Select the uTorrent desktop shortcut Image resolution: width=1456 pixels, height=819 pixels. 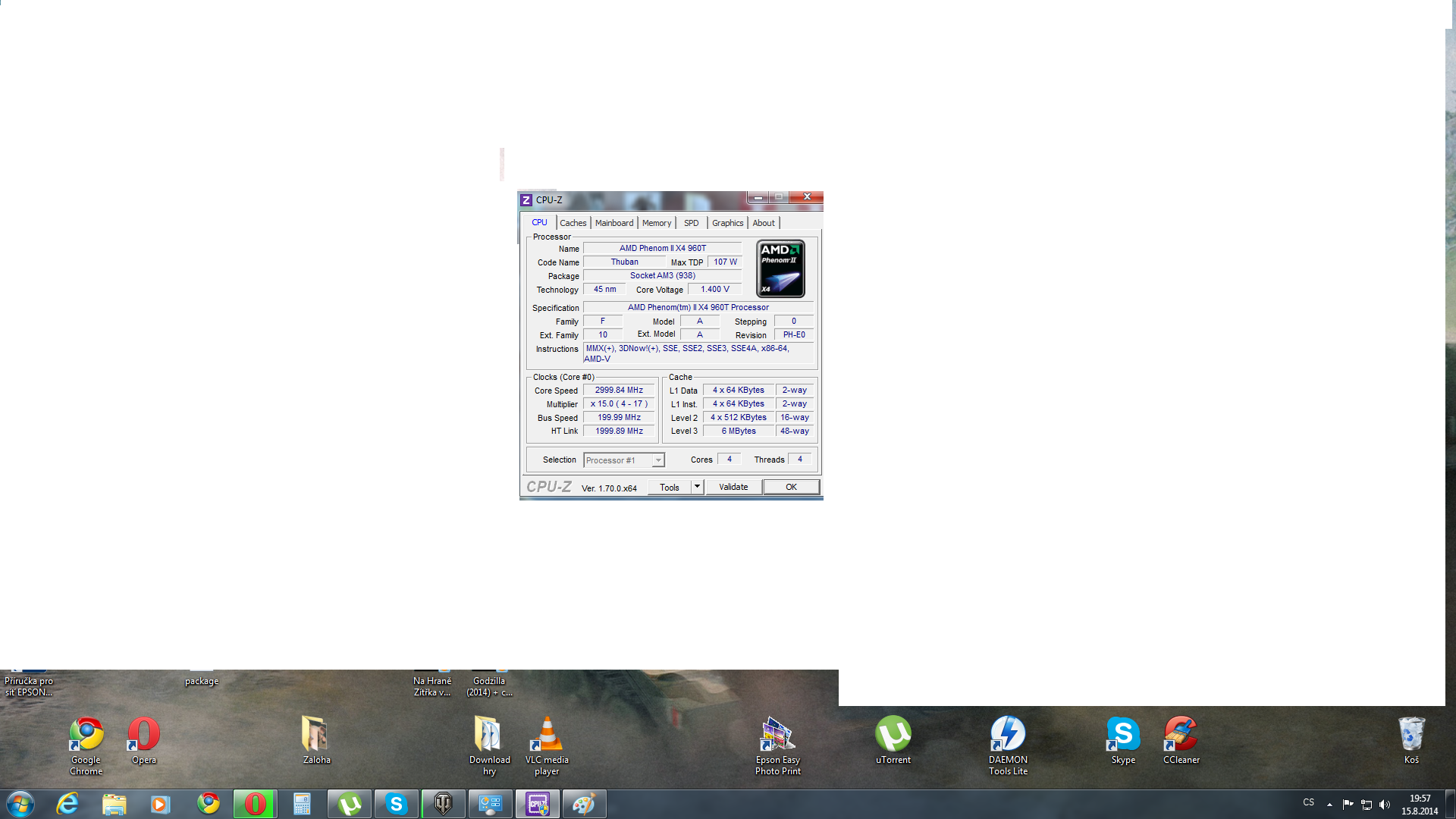coord(893,740)
